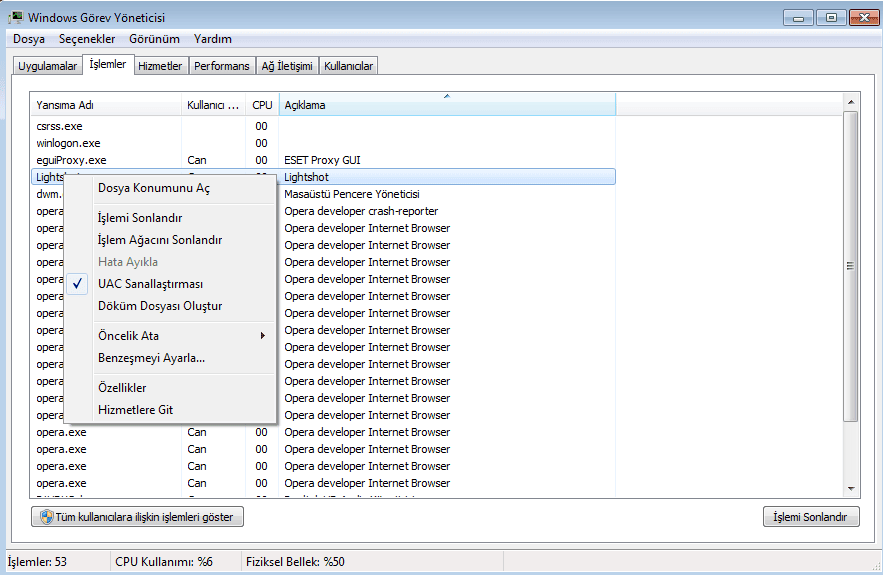Select İşlem Ağacını Sonlandır in context menu

click(159, 240)
